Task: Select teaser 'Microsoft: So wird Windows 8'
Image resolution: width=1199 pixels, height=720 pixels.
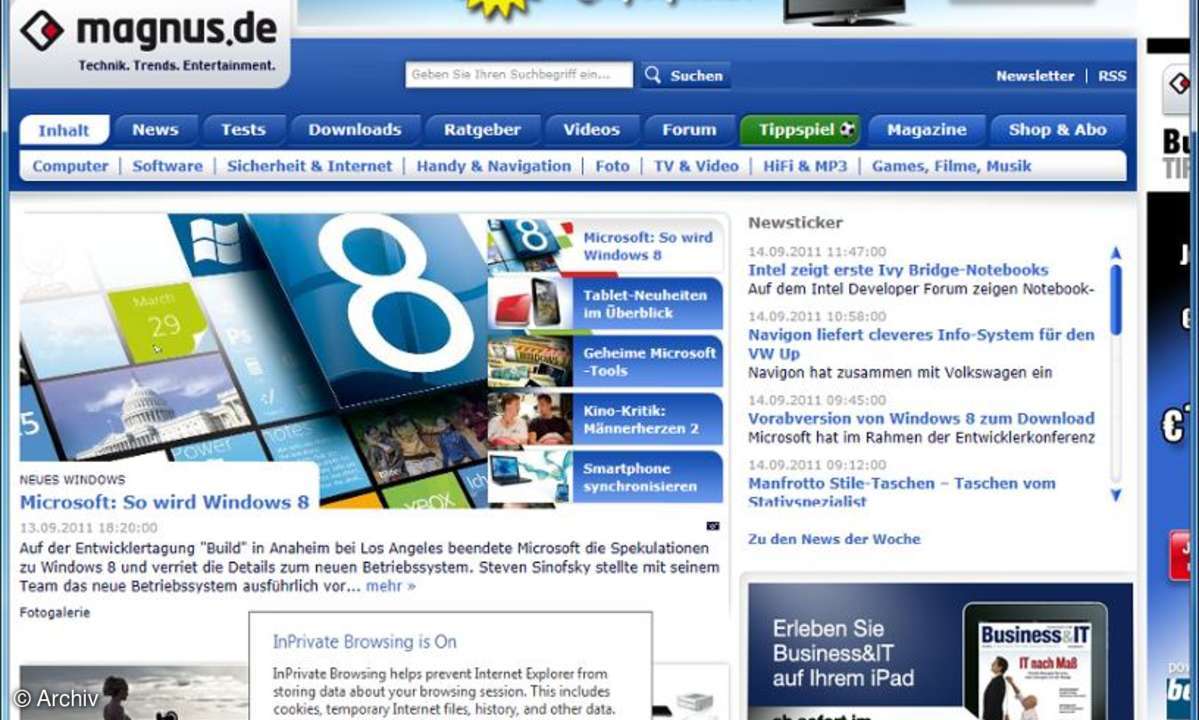Action: [x=606, y=245]
